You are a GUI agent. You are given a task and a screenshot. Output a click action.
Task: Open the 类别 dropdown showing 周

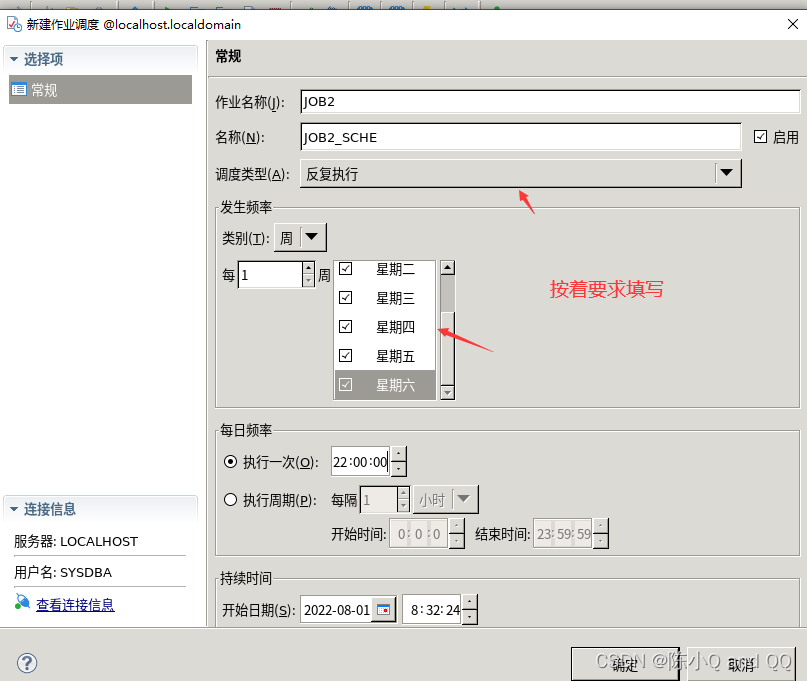pos(311,237)
